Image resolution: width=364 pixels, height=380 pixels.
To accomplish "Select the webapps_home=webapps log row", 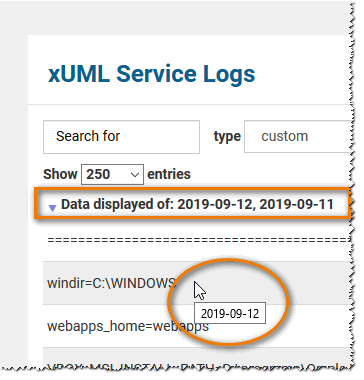I will tap(197, 326).
